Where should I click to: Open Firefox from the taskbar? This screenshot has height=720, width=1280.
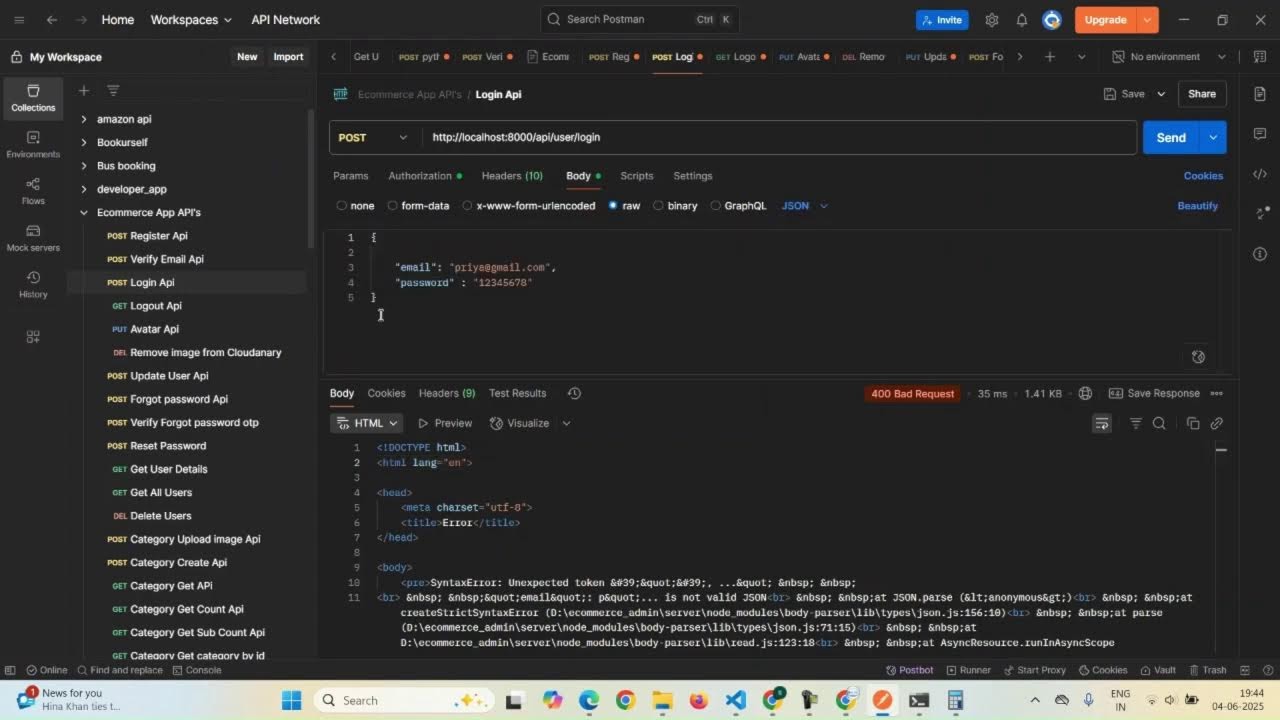click(x=698, y=700)
